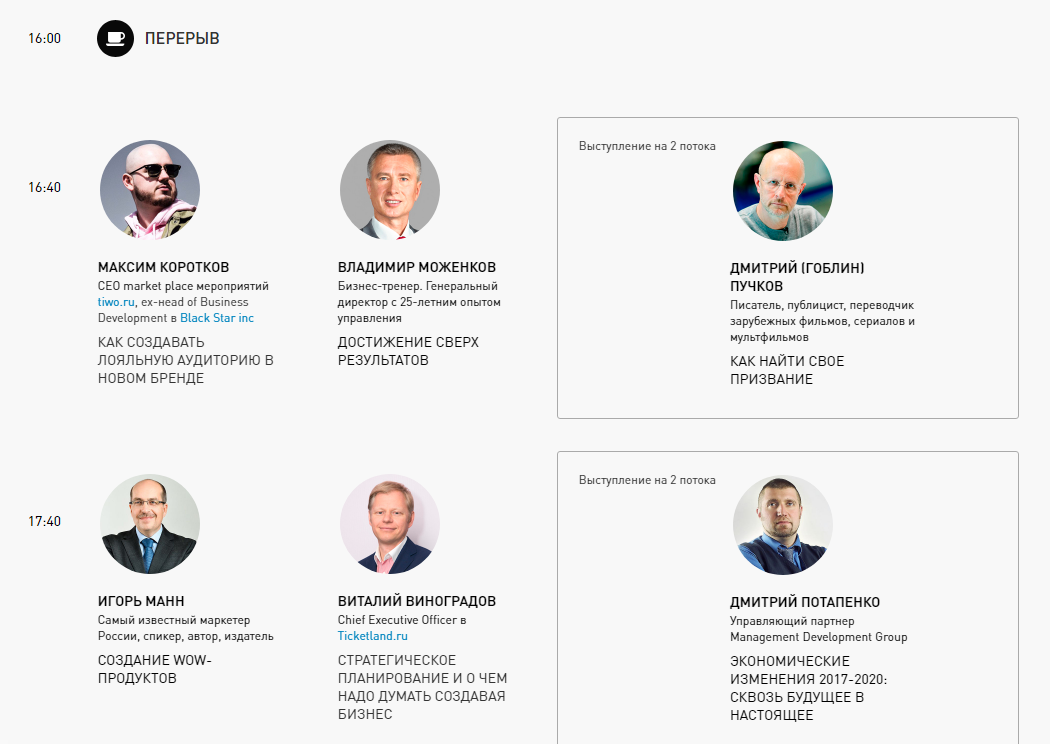Viewport: 1050px width, 744px height.
Task: Select Дмитрий (Гоблин) Пучков's avatar
Action: point(783,191)
